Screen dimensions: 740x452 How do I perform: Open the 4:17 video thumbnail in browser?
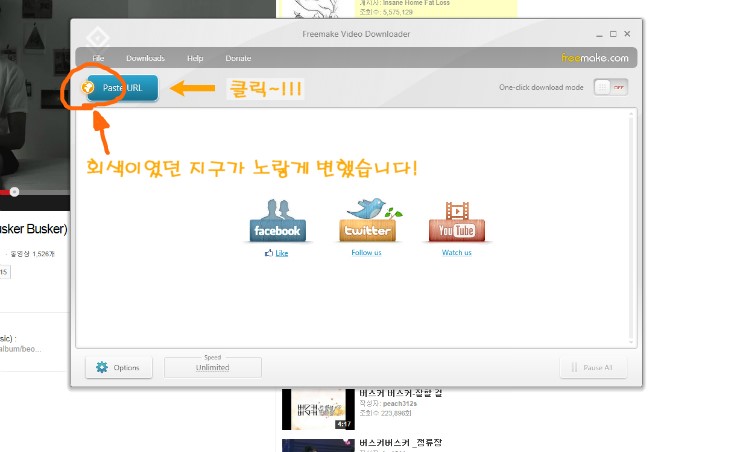click(x=318, y=409)
